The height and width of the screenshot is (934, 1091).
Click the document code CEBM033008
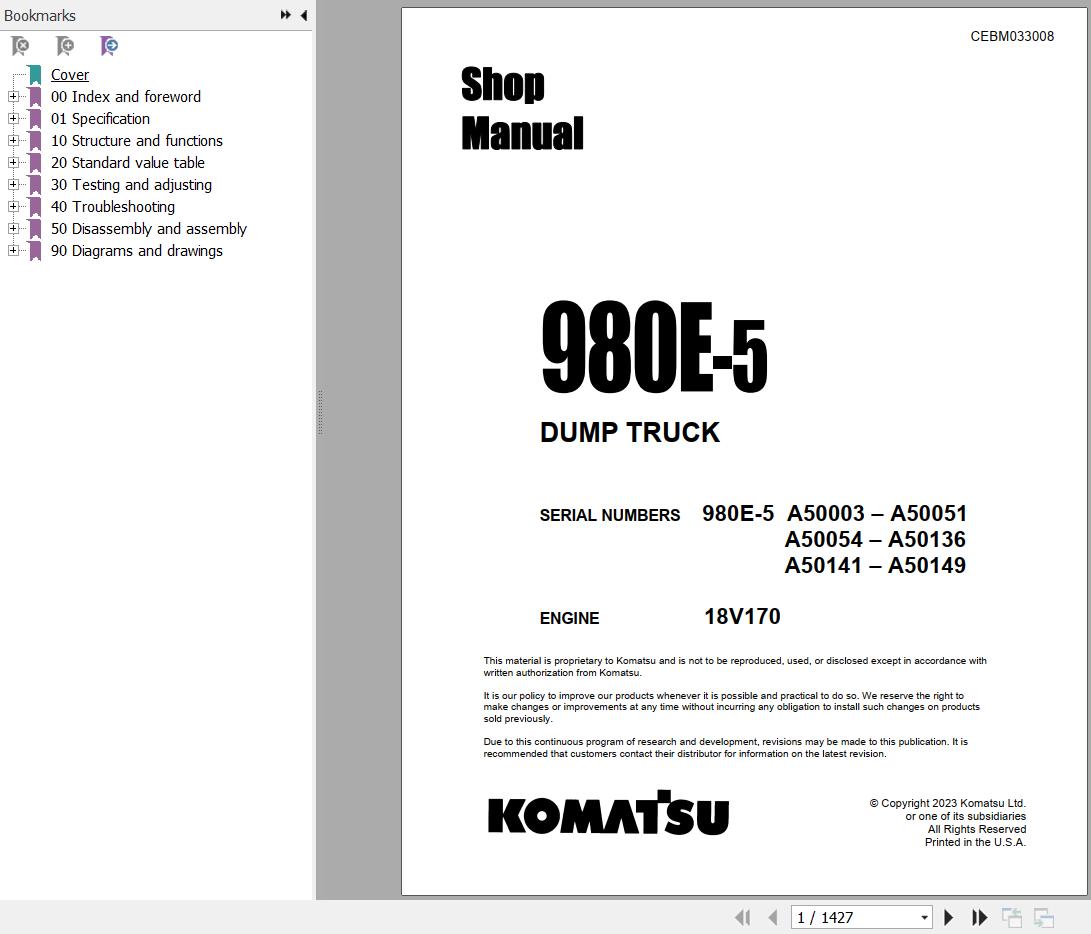(x=1012, y=36)
